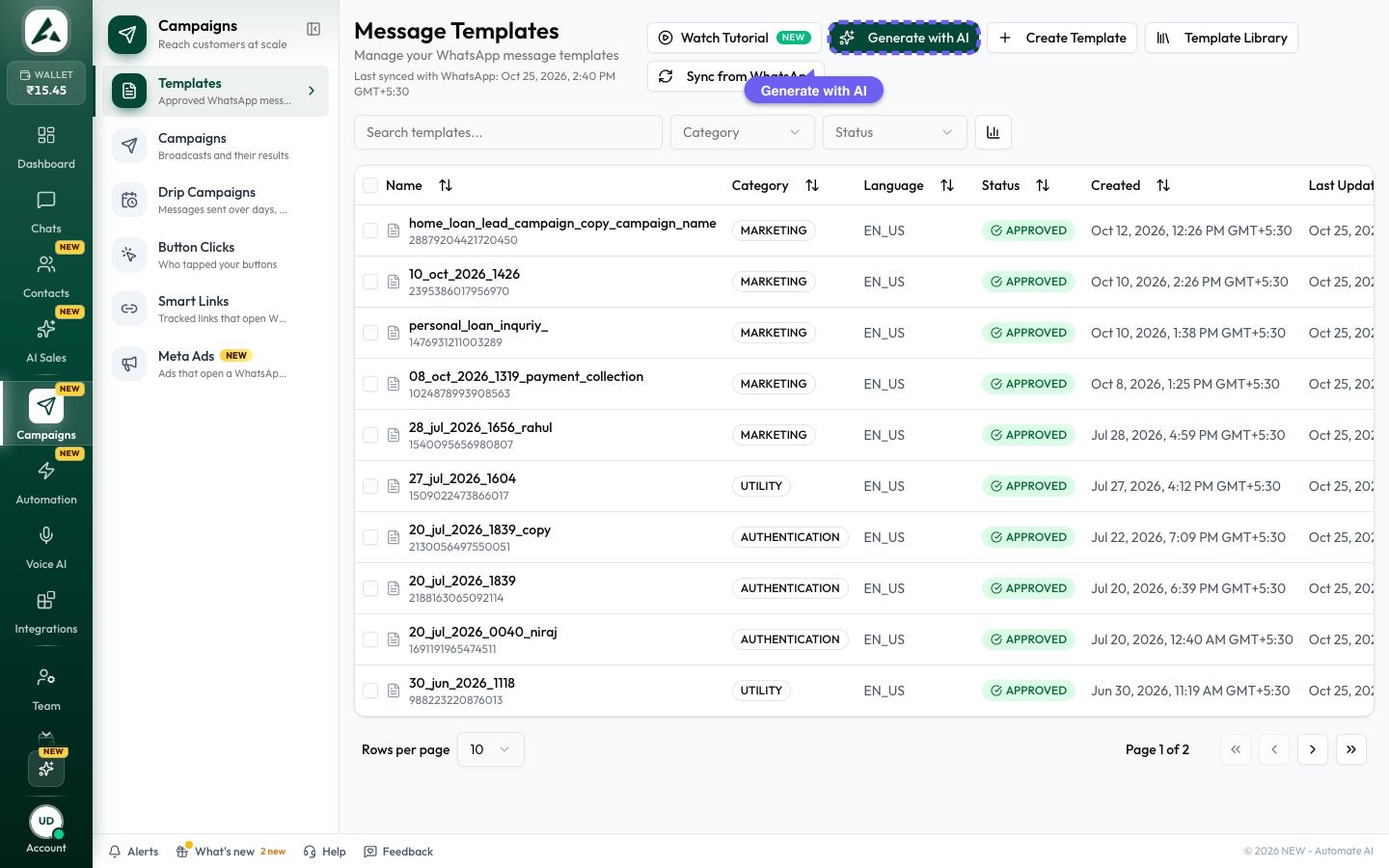
Task: Click the wallet balance ₹15.45
Action: [46, 83]
